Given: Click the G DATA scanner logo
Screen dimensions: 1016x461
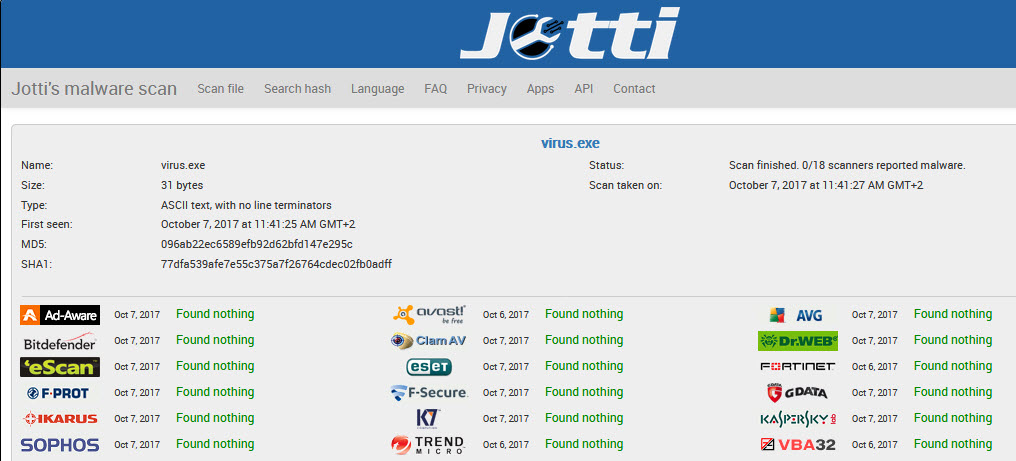Looking at the screenshot, I should [798, 393].
